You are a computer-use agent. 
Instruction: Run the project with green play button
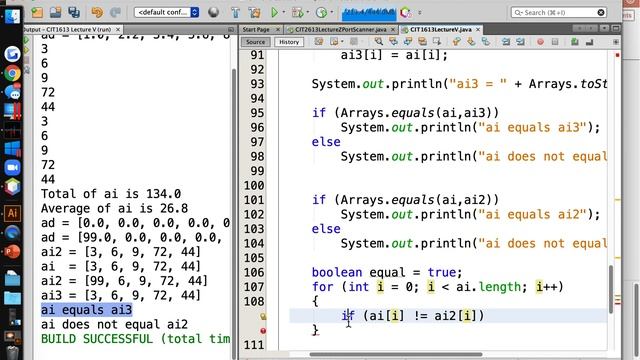pyautogui.click(x=274, y=13)
